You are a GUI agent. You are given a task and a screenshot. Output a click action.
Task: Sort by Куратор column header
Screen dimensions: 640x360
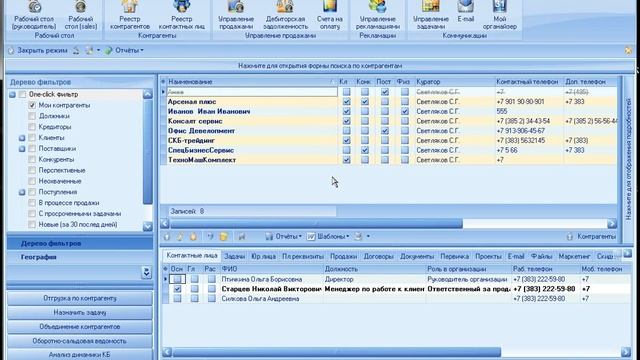coord(454,82)
